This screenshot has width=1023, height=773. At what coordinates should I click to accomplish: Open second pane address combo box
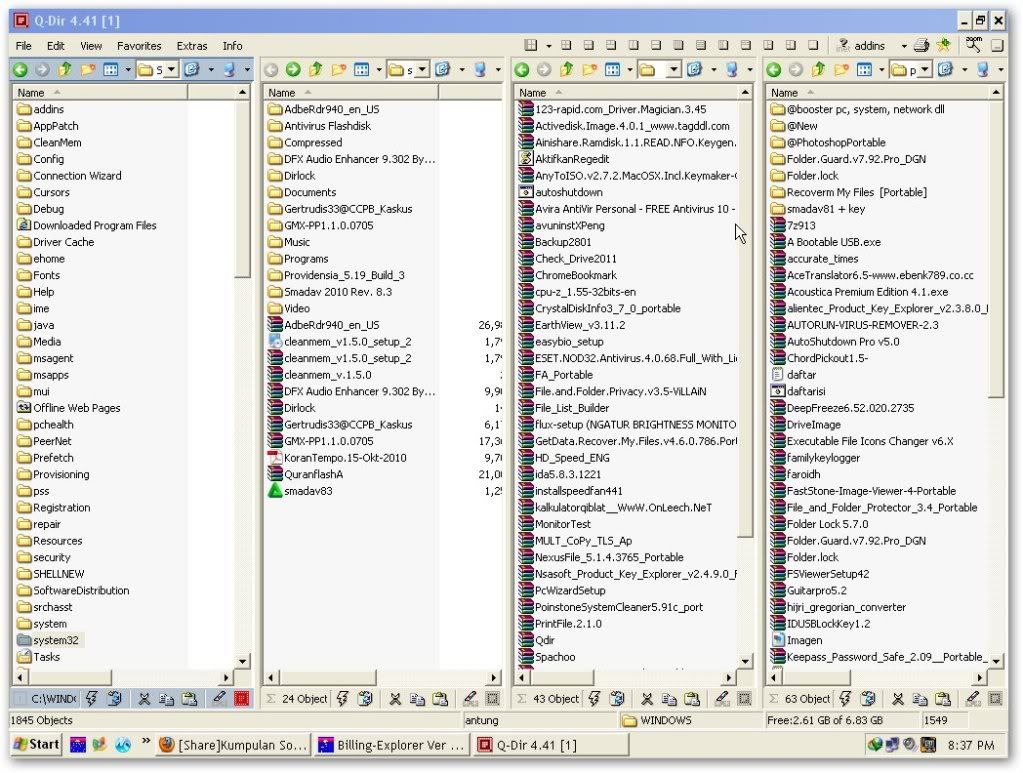pyautogui.click(x=422, y=69)
